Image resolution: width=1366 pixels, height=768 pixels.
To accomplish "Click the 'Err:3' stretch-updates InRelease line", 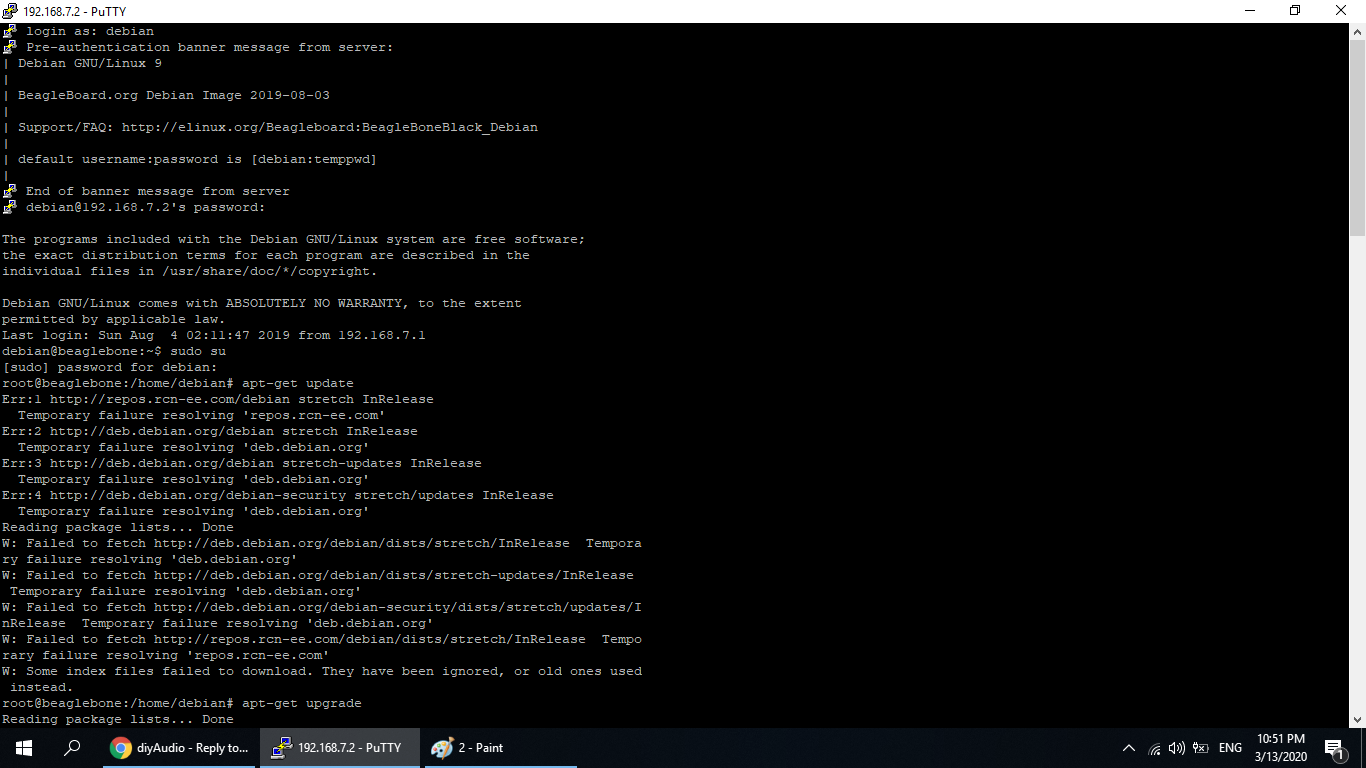I will tap(242, 463).
